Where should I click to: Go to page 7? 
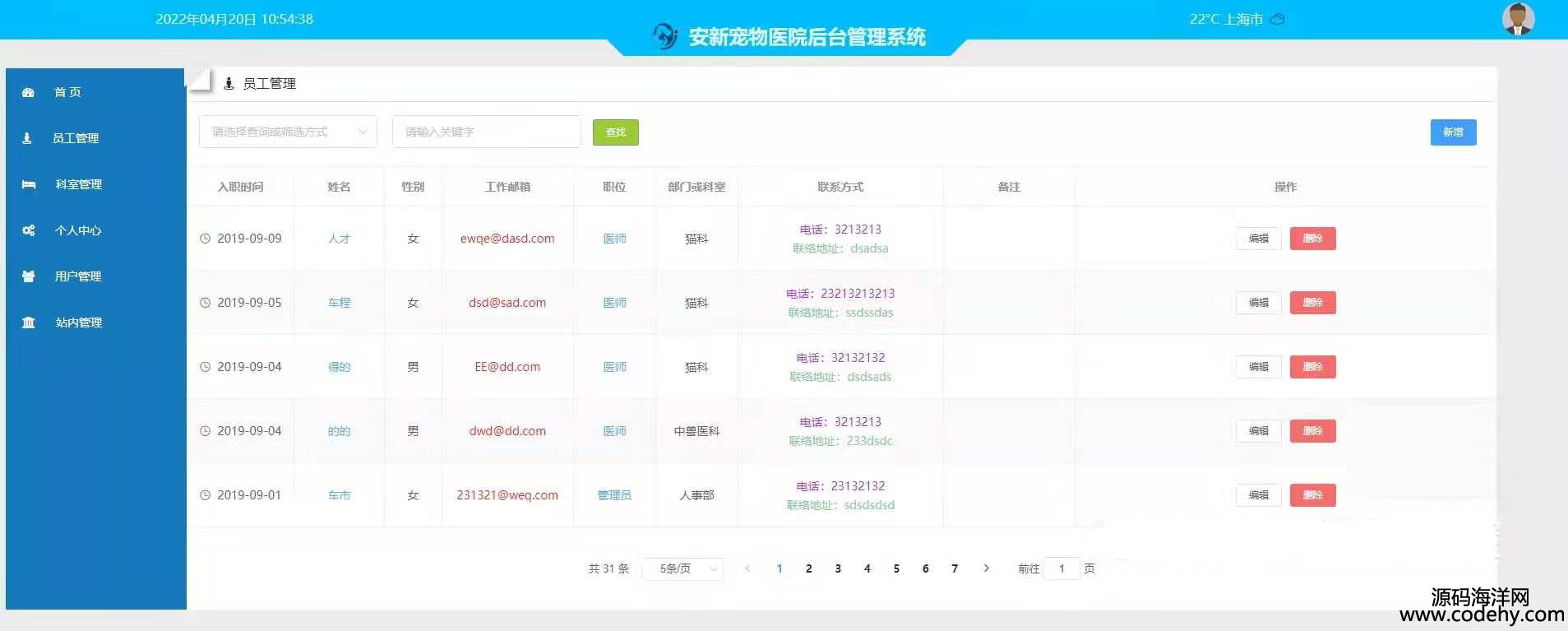(955, 568)
